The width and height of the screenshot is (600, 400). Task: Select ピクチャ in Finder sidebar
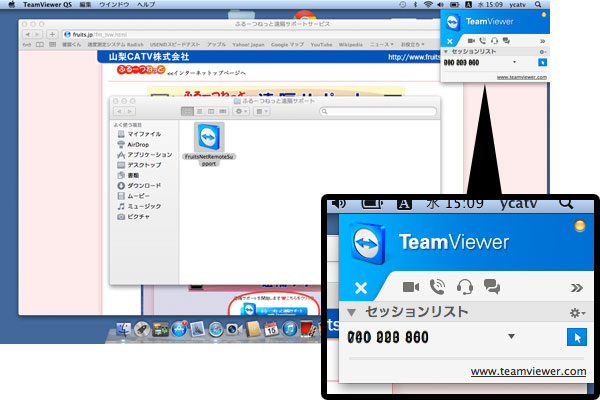[x=134, y=217]
